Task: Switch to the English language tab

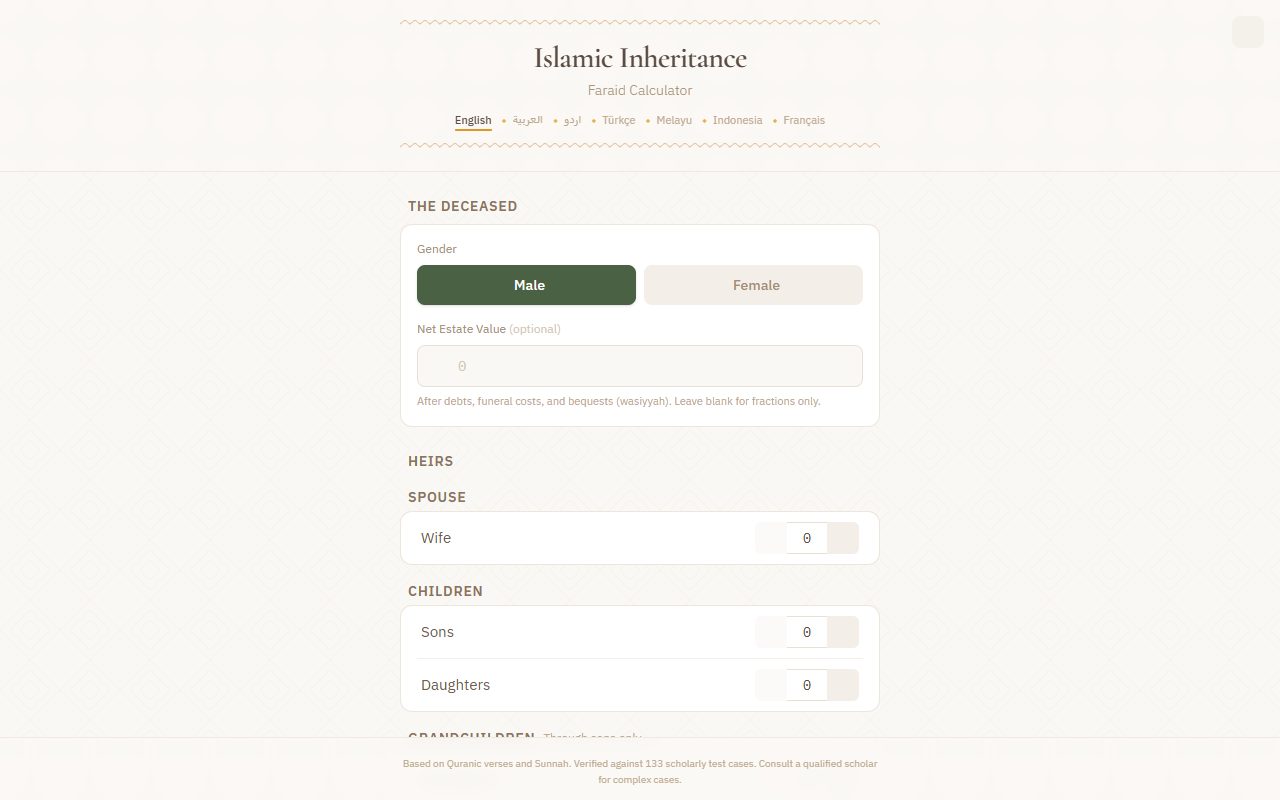Action: point(473,121)
